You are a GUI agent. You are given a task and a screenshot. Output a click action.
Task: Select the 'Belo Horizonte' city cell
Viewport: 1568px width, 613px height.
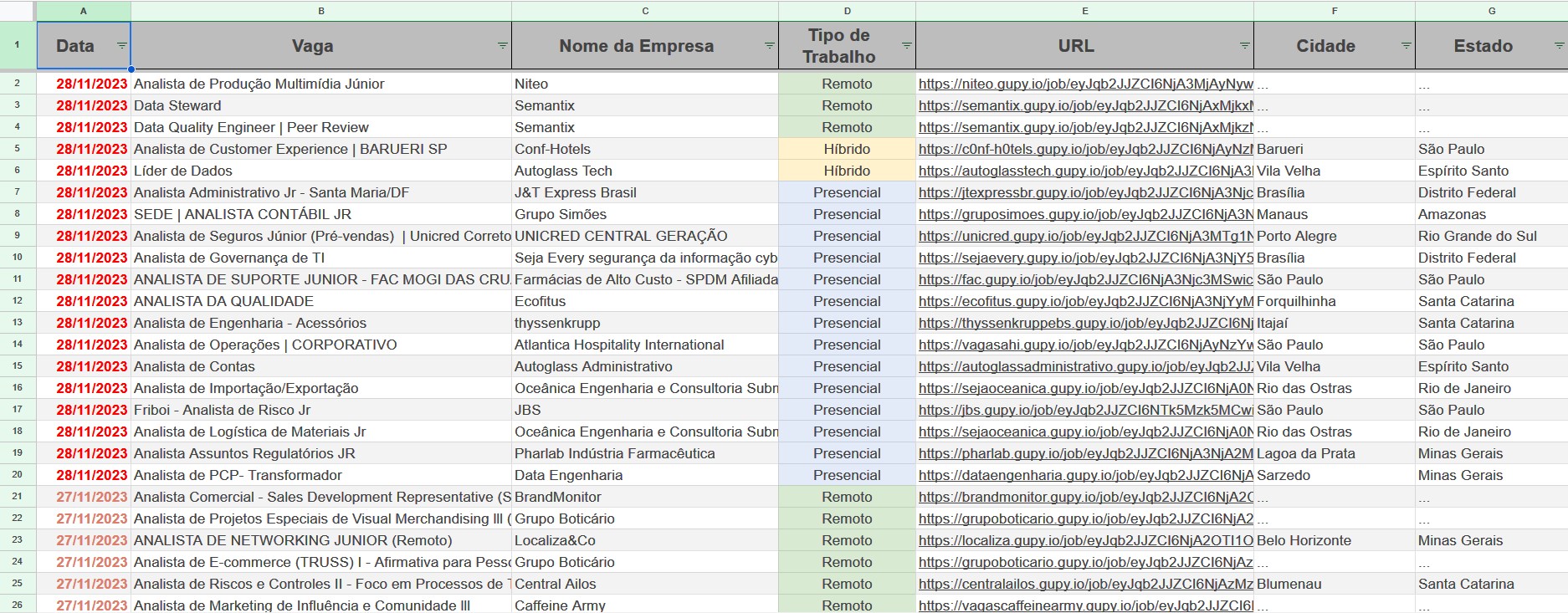point(1335,540)
